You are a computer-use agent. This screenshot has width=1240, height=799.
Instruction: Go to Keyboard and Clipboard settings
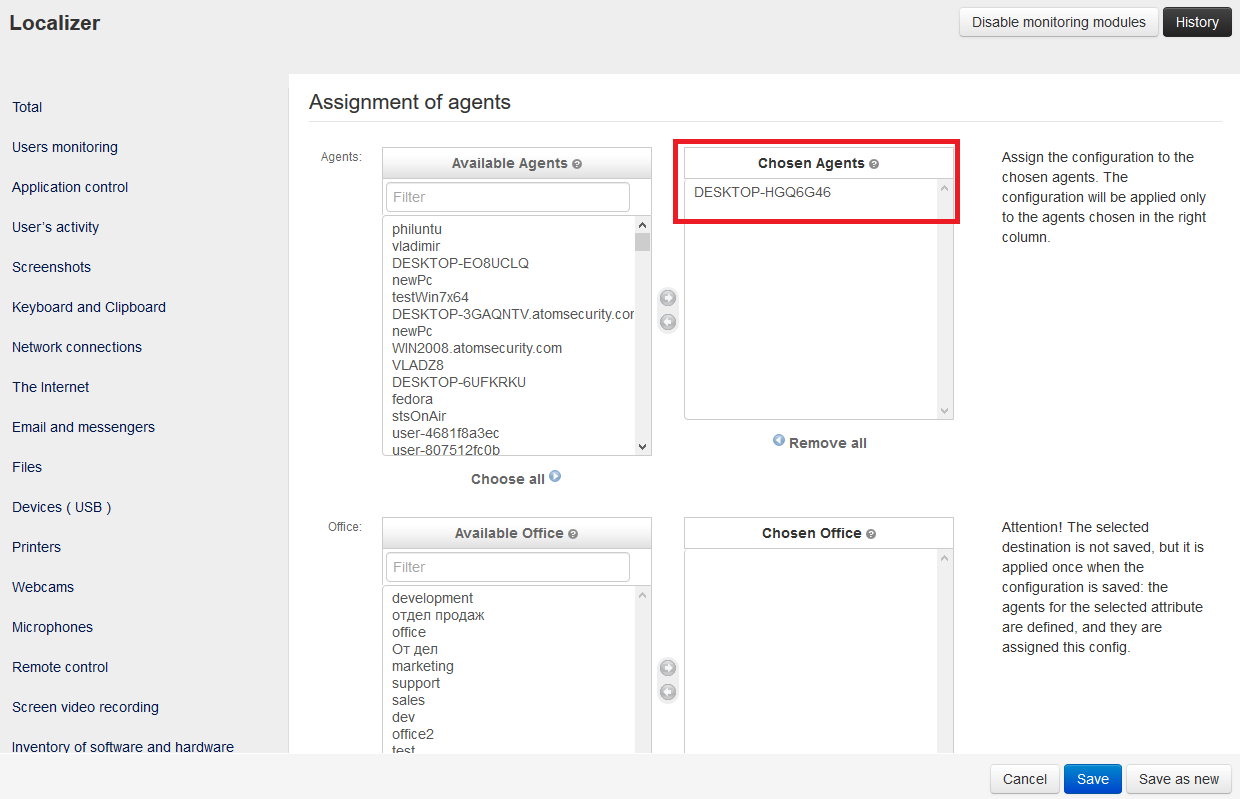[89, 307]
